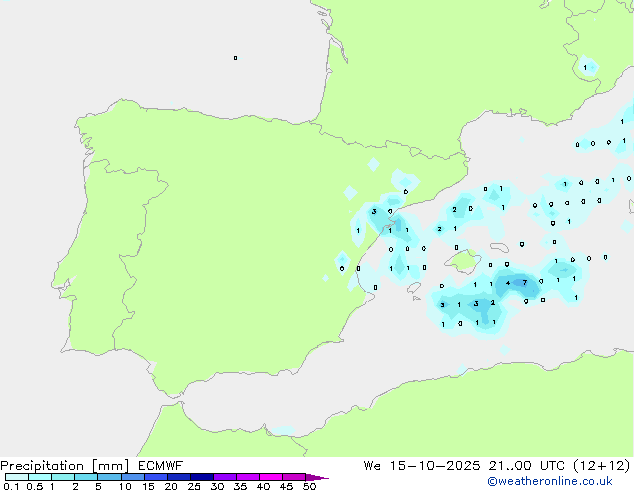Click the '25' legend scale label
The width and height of the screenshot is (634, 490).
pos(194,486)
